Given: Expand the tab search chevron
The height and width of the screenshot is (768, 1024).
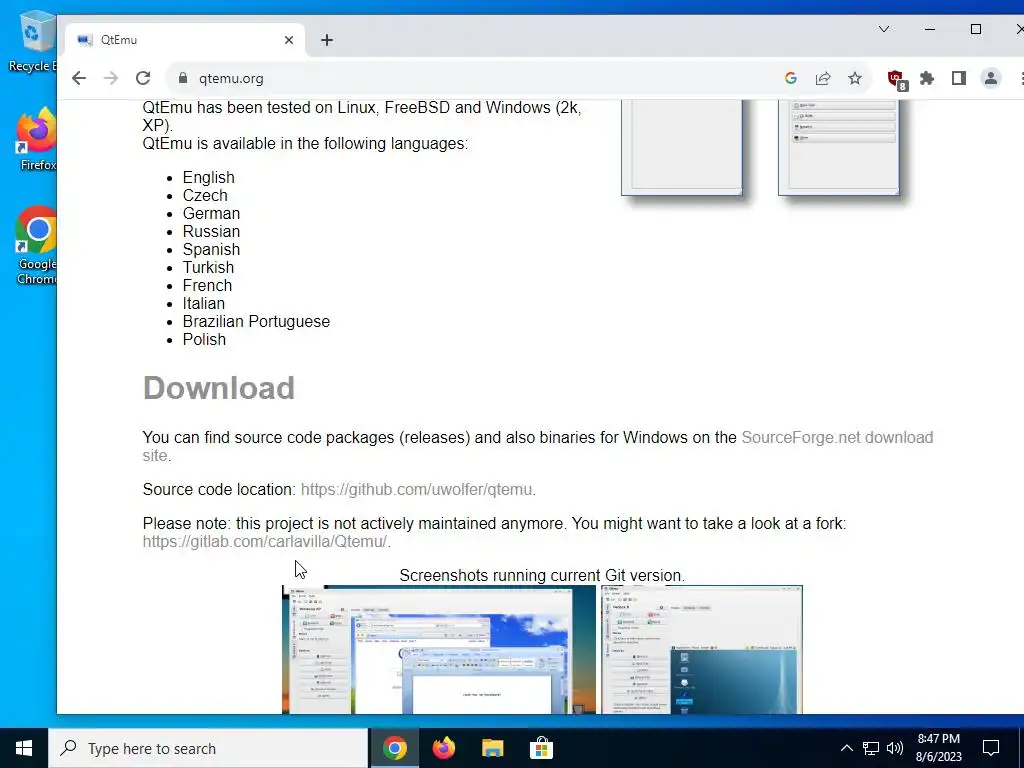Looking at the screenshot, I should [884, 29].
